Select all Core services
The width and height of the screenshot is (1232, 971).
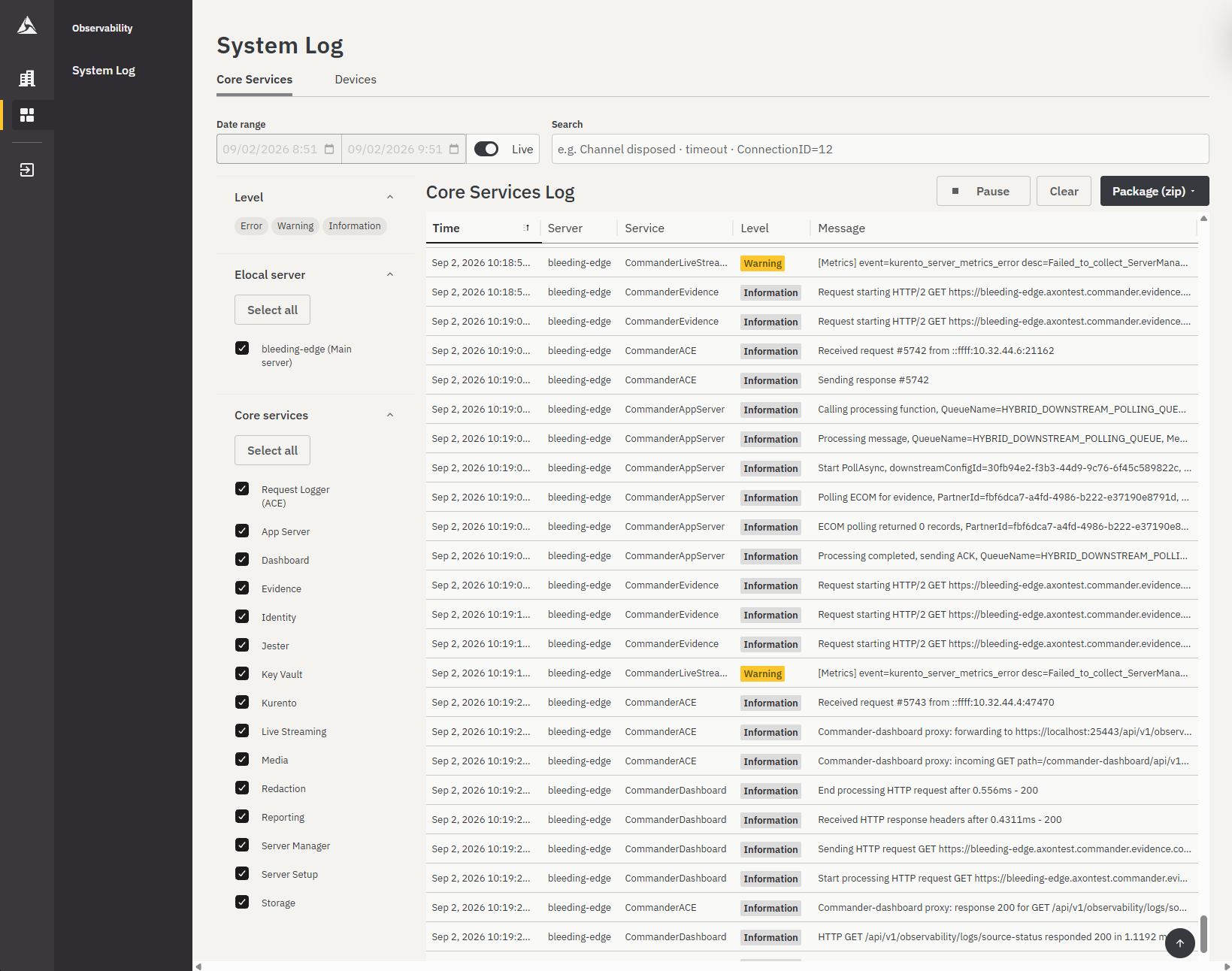coord(272,450)
